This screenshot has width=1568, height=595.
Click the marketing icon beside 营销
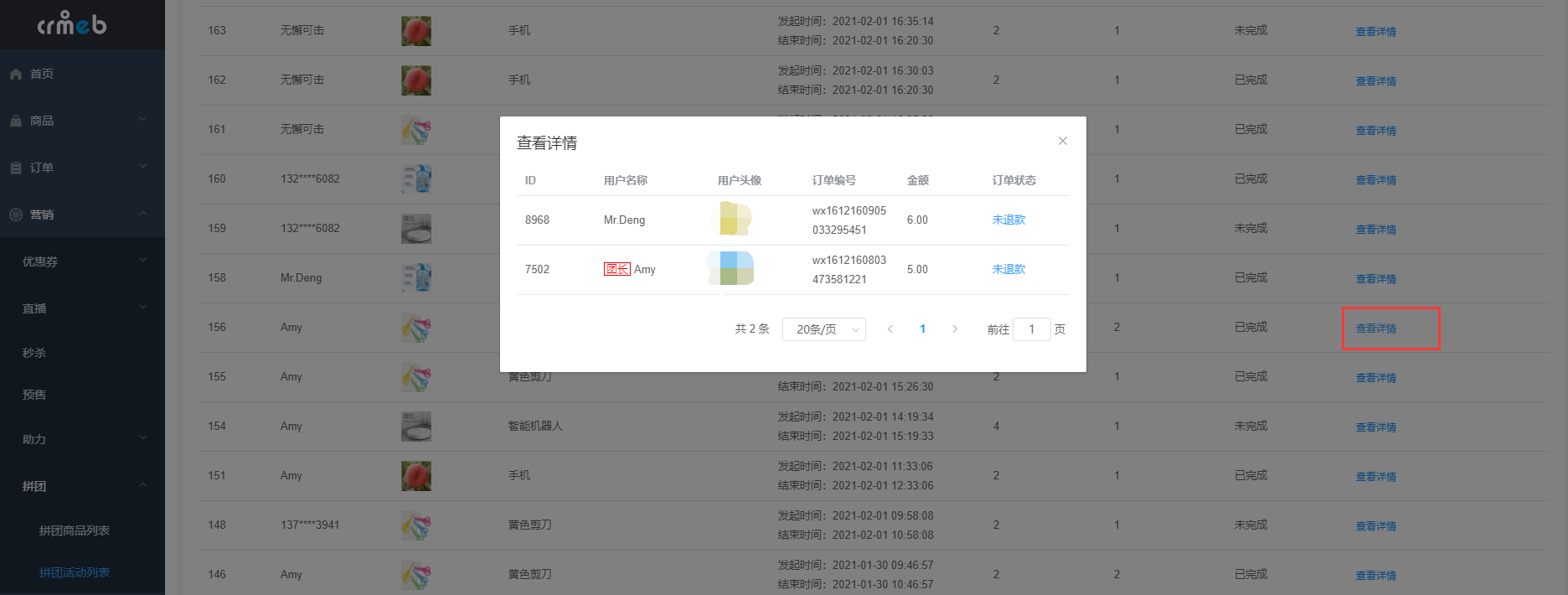[x=16, y=215]
